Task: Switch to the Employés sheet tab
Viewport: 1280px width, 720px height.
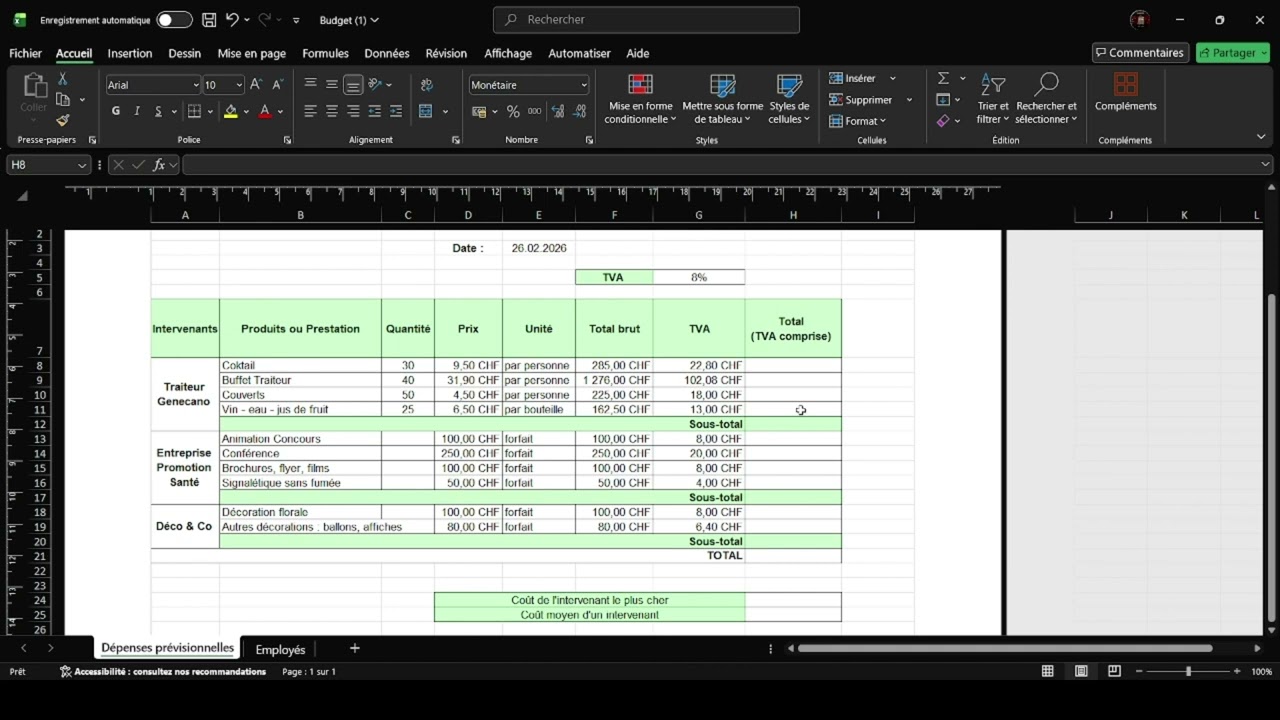Action: pyautogui.click(x=280, y=650)
